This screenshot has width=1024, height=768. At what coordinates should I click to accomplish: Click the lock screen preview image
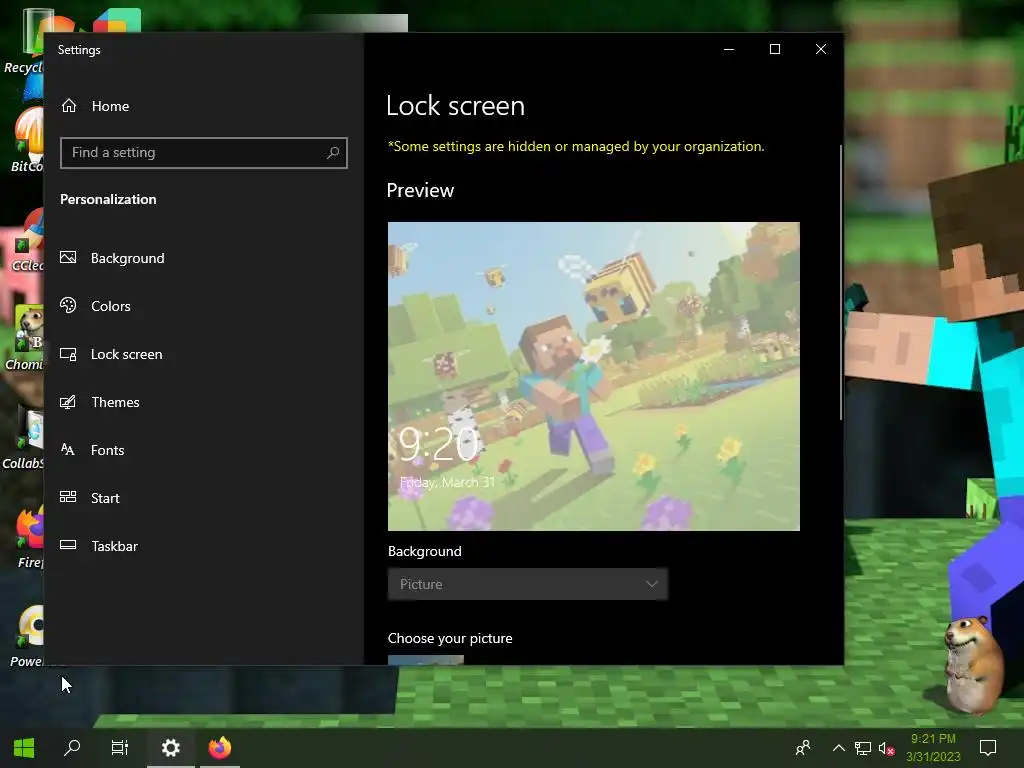click(594, 376)
